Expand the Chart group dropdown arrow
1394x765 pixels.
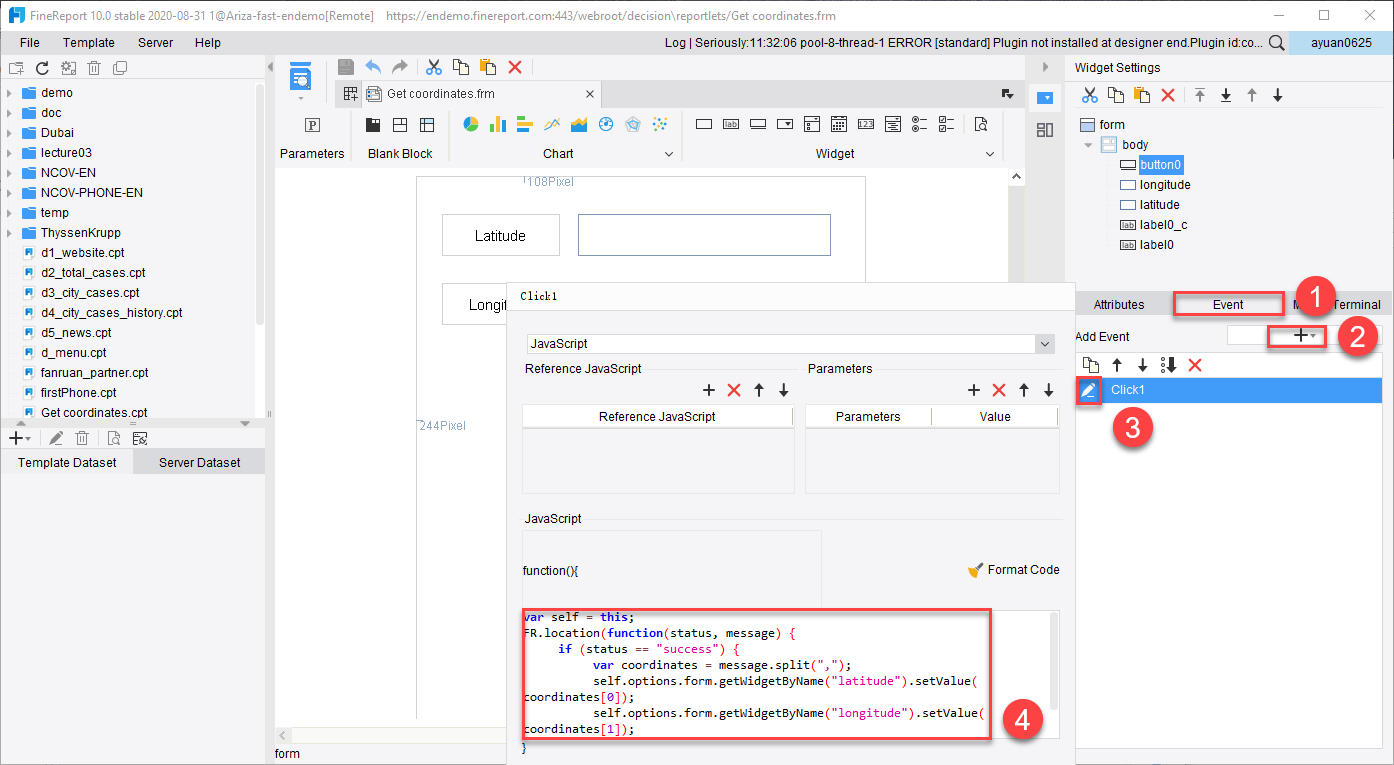(x=669, y=154)
